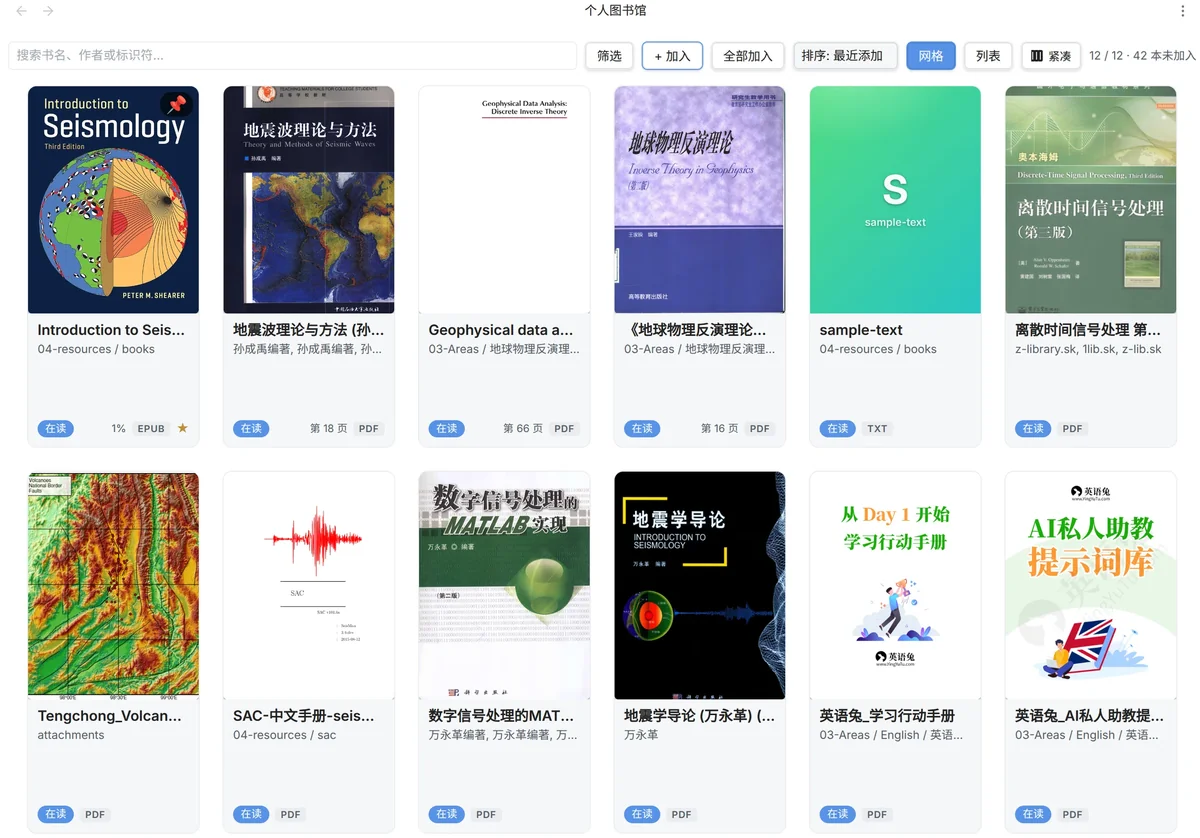
Task: Click the title '数字信号处理的MAT...'
Action: click(502, 716)
